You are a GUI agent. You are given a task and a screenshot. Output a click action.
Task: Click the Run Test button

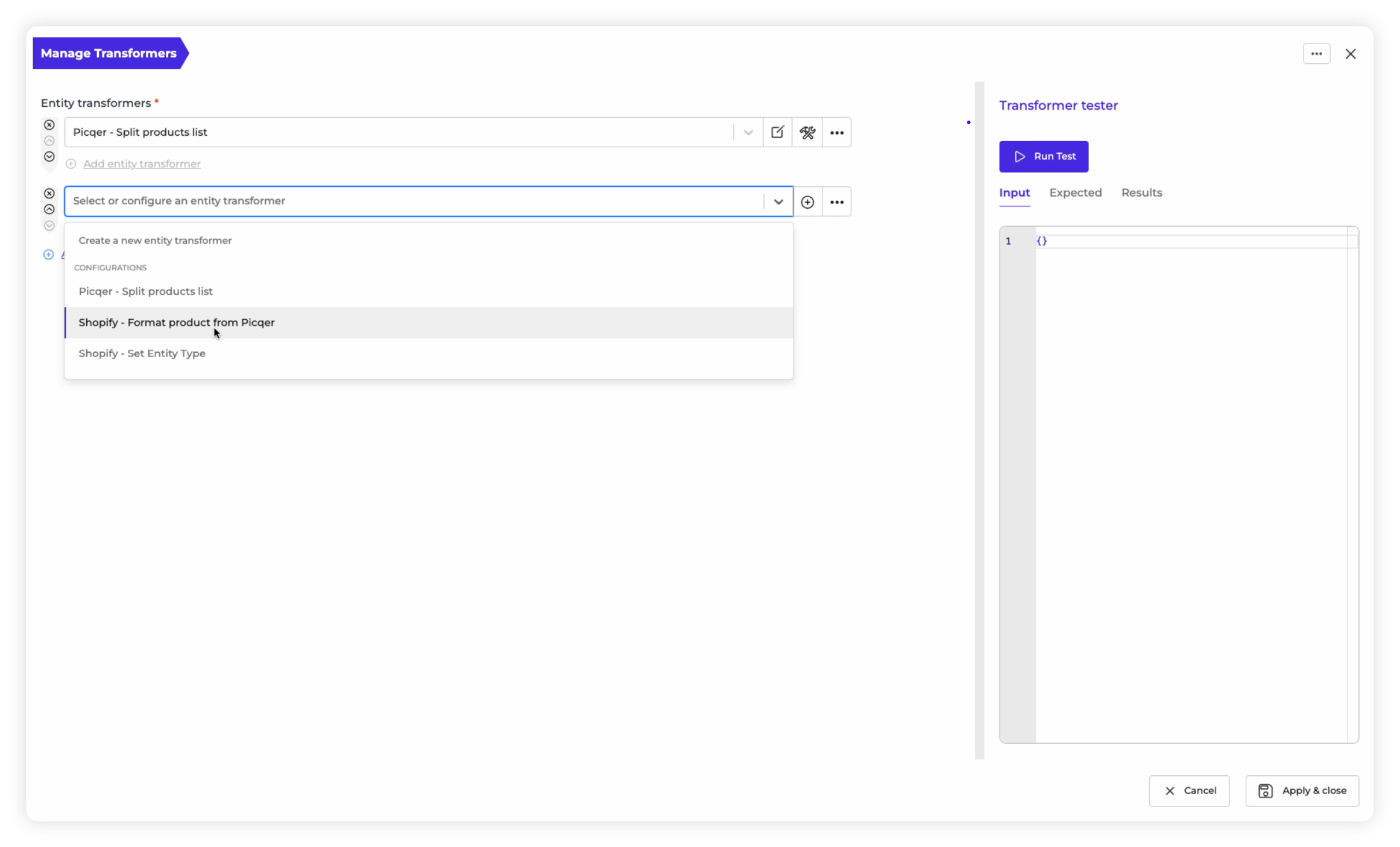tap(1044, 156)
